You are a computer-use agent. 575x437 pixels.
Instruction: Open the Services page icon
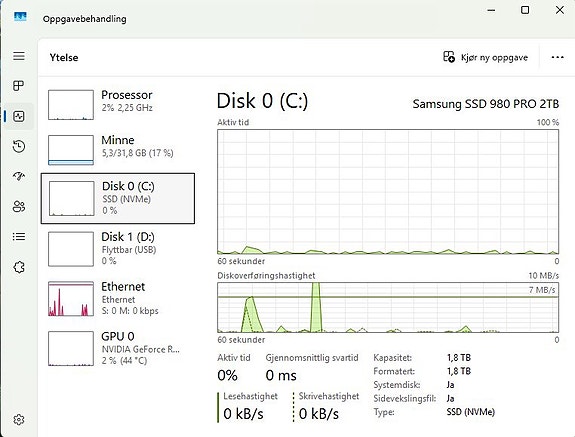[19, 267]
